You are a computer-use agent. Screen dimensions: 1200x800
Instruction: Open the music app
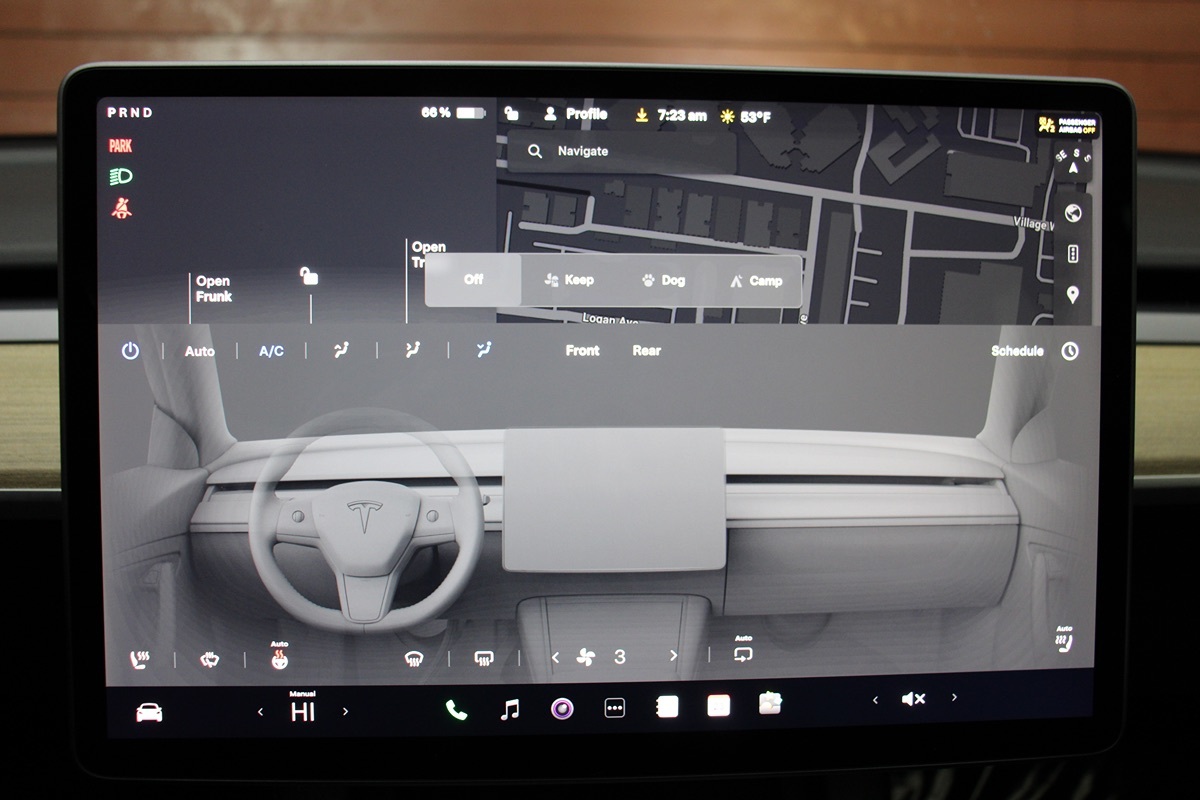tap(510, 709)
